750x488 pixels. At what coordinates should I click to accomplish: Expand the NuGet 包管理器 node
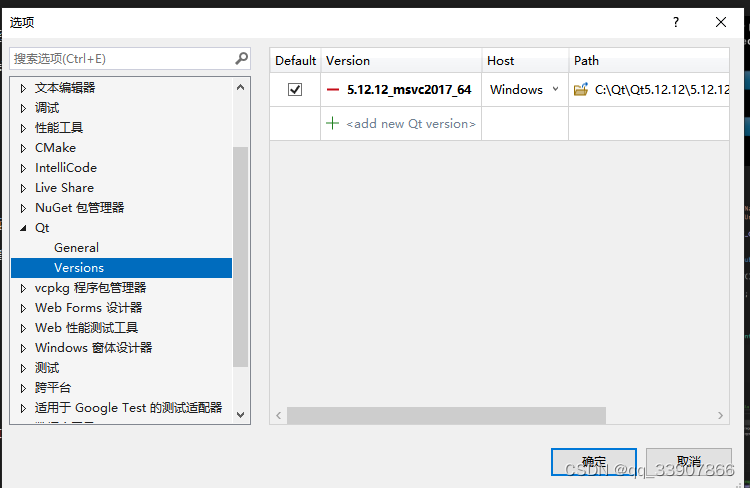point(23,208)
